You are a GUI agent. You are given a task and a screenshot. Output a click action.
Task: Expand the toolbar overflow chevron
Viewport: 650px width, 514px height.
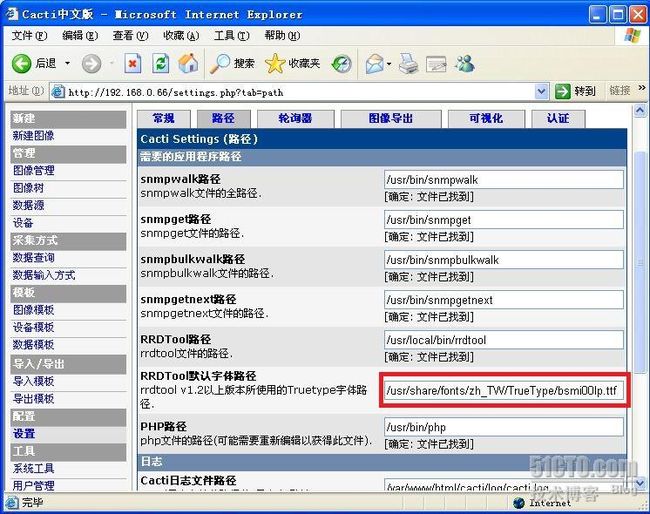(642, 87)
